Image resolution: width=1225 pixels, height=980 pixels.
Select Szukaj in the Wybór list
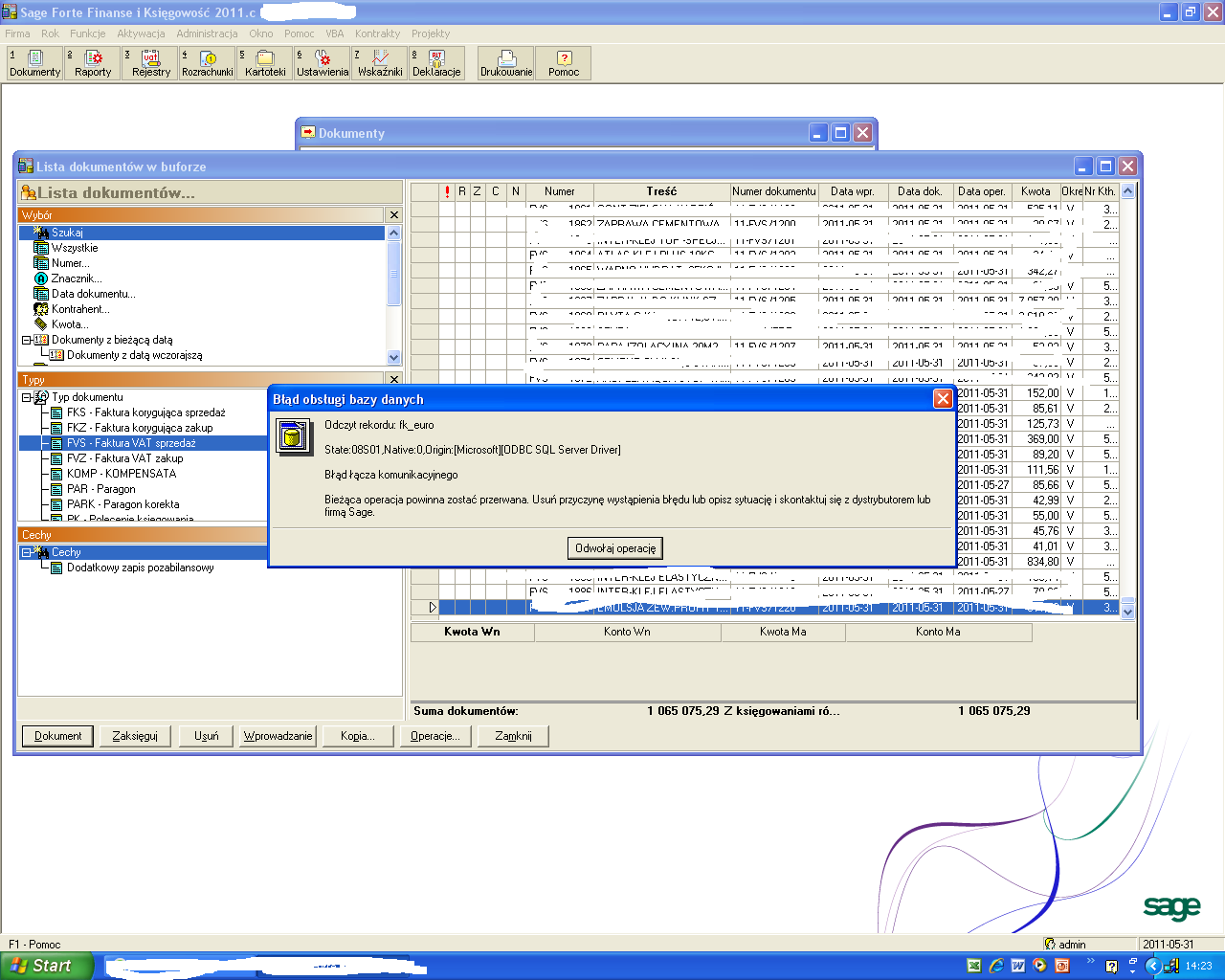202,233
